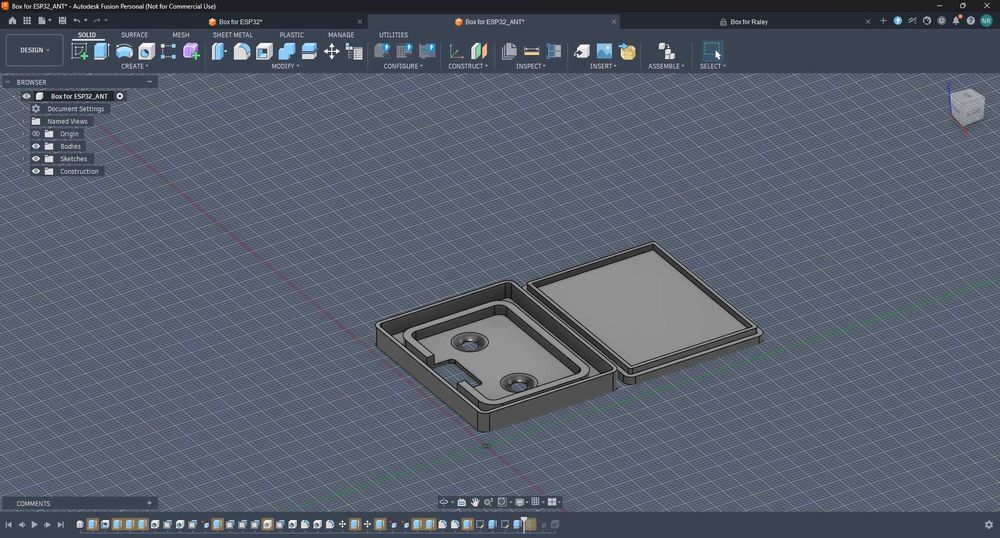The height and width of the screenshot is (538, 1000).
Task: Select the Fillet tool
Action: [x=242, y=52]
